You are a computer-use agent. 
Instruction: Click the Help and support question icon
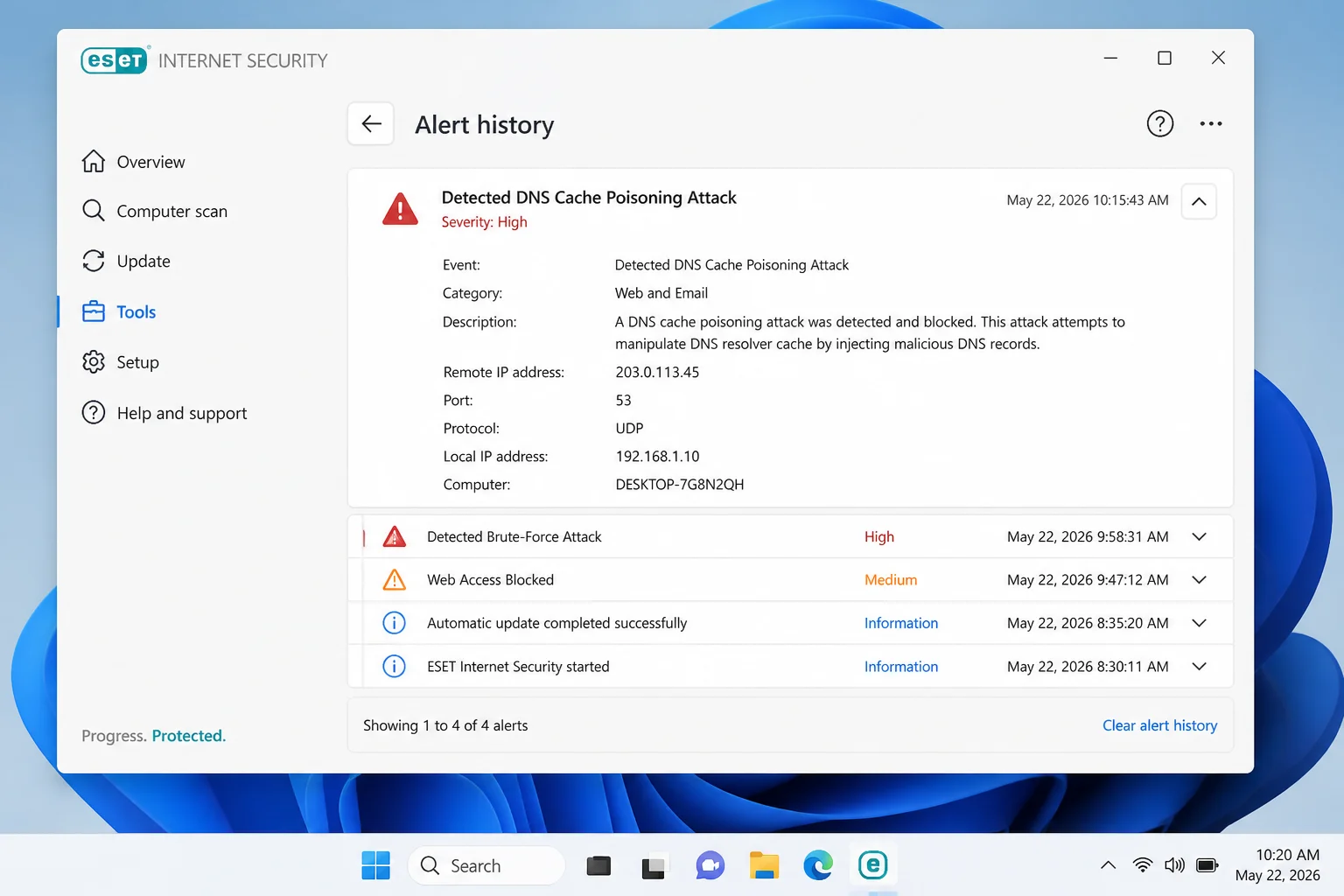(94, 413)
